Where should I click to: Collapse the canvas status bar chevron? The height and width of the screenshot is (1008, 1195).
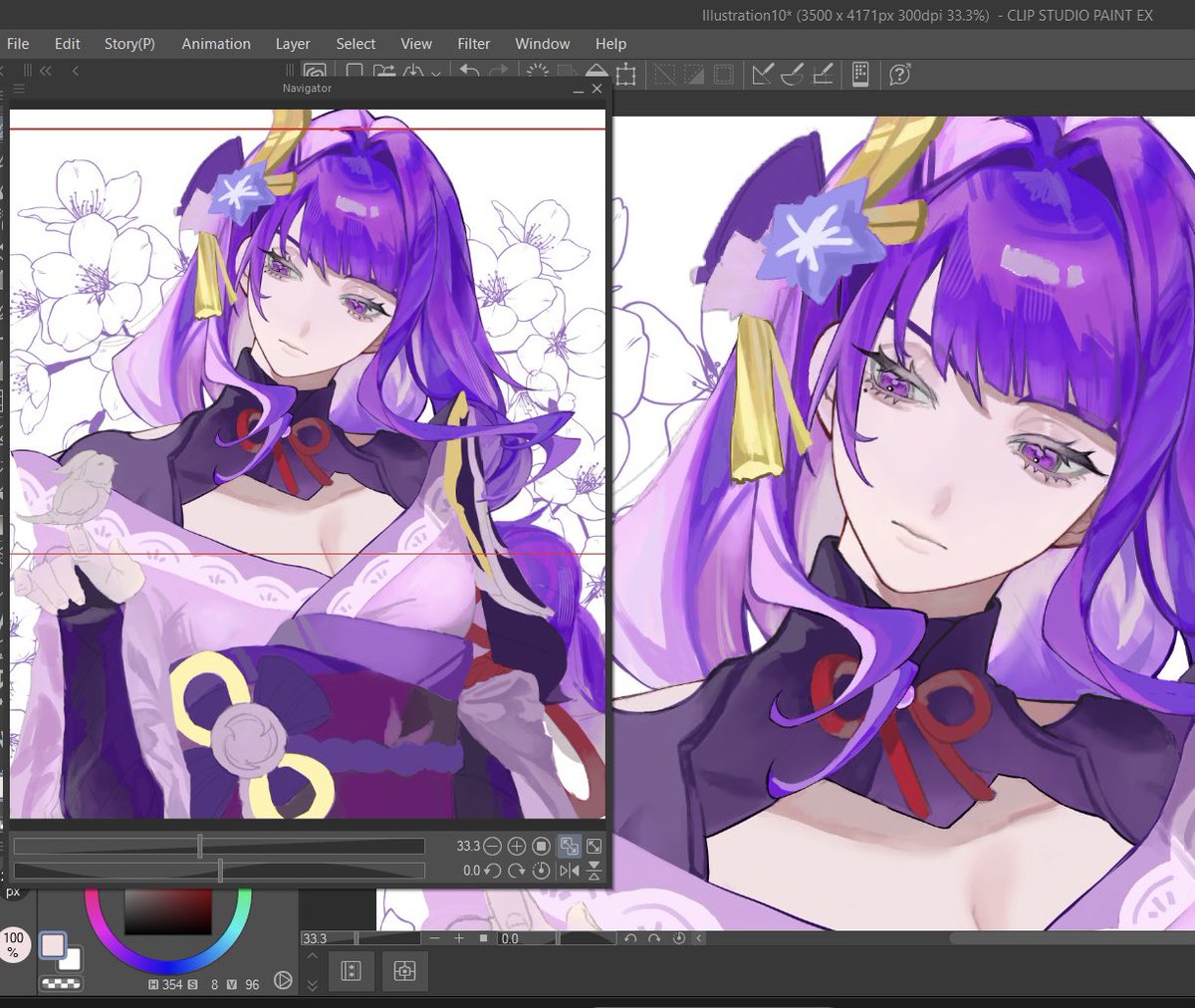coord(699,938)
